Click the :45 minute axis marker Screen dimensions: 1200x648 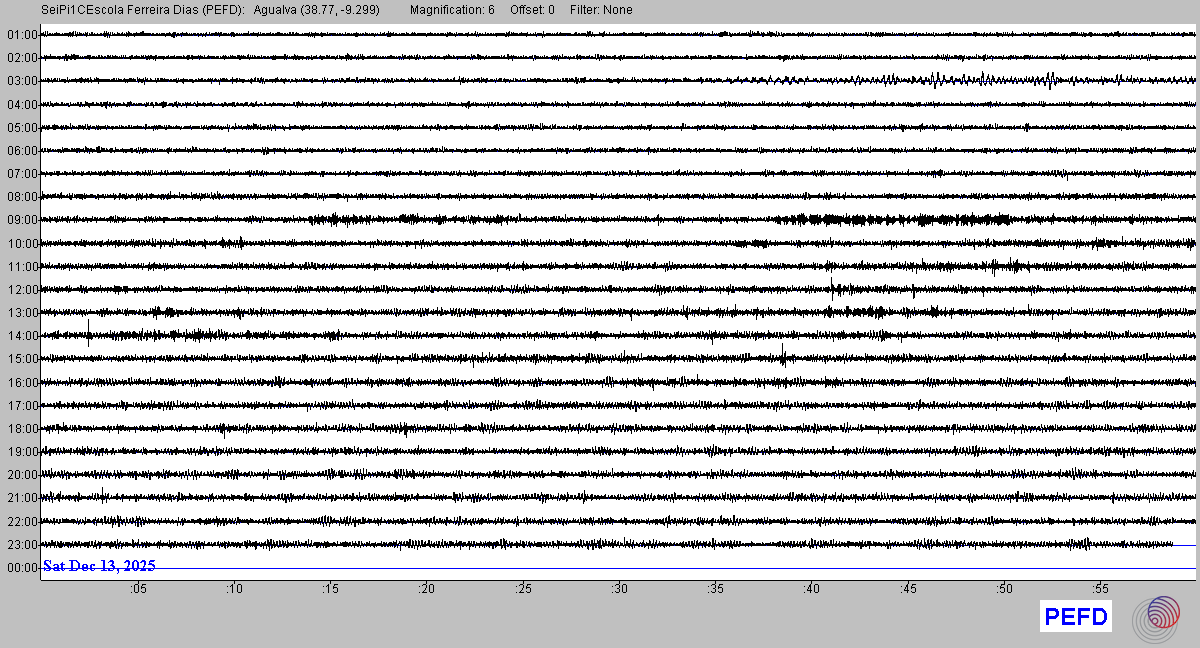(908, 589)
